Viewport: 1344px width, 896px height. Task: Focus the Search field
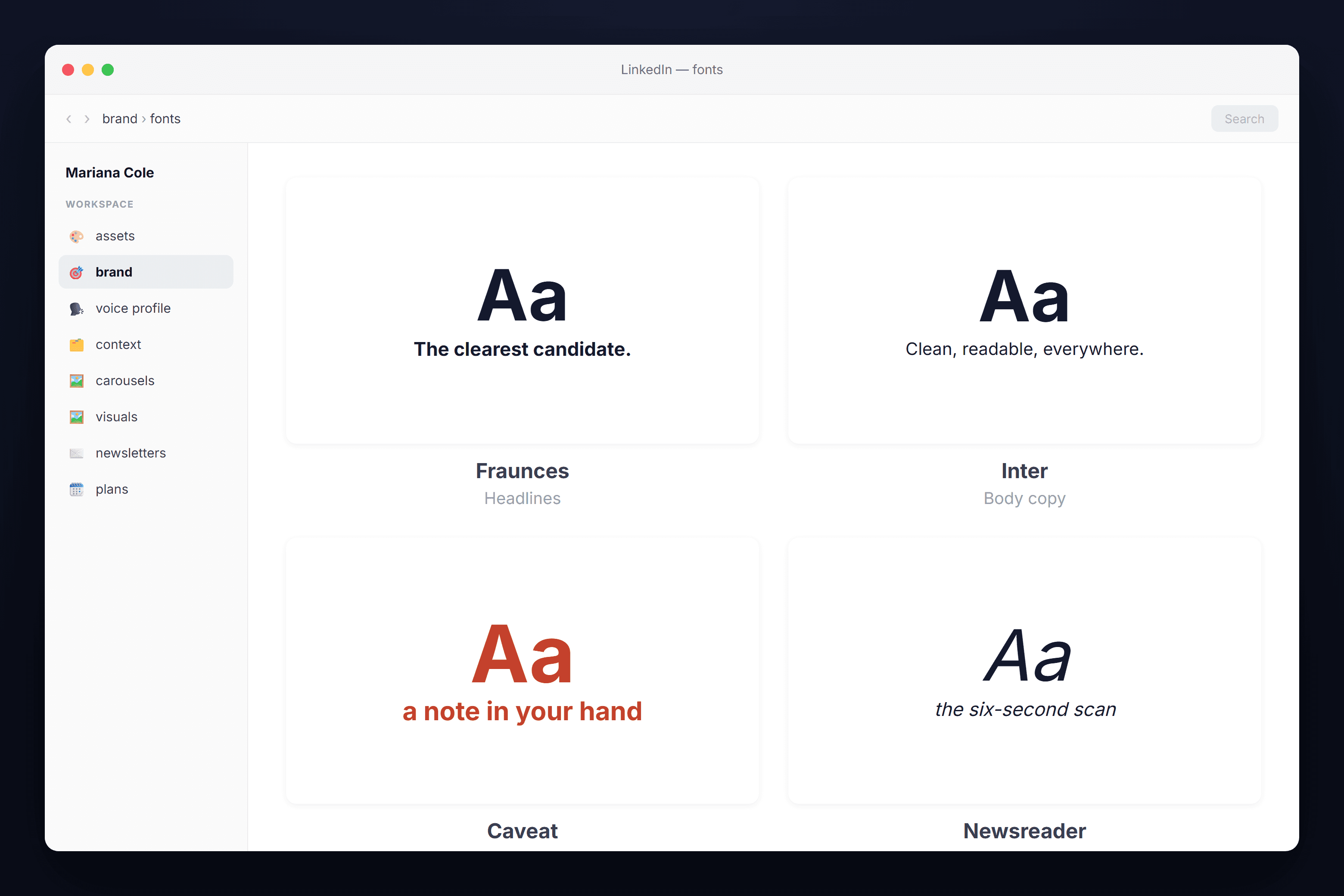point(1244,119)
